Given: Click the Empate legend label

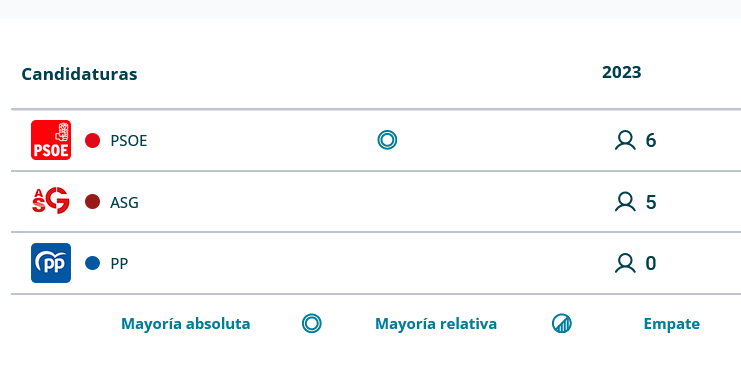Looking at the screenshot, I should coord(672,324).
